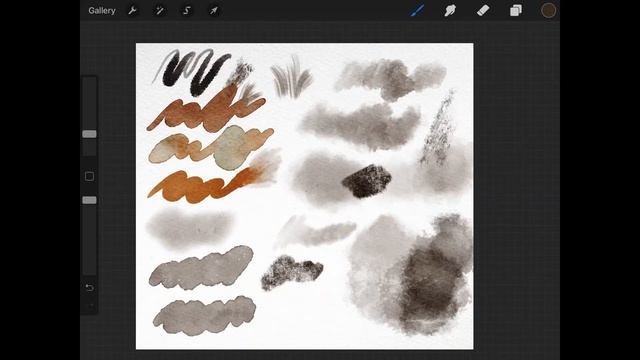This screenshot has height=360, width=640.
Task: Tap the square modify button on sidebar
Action: 89,176
